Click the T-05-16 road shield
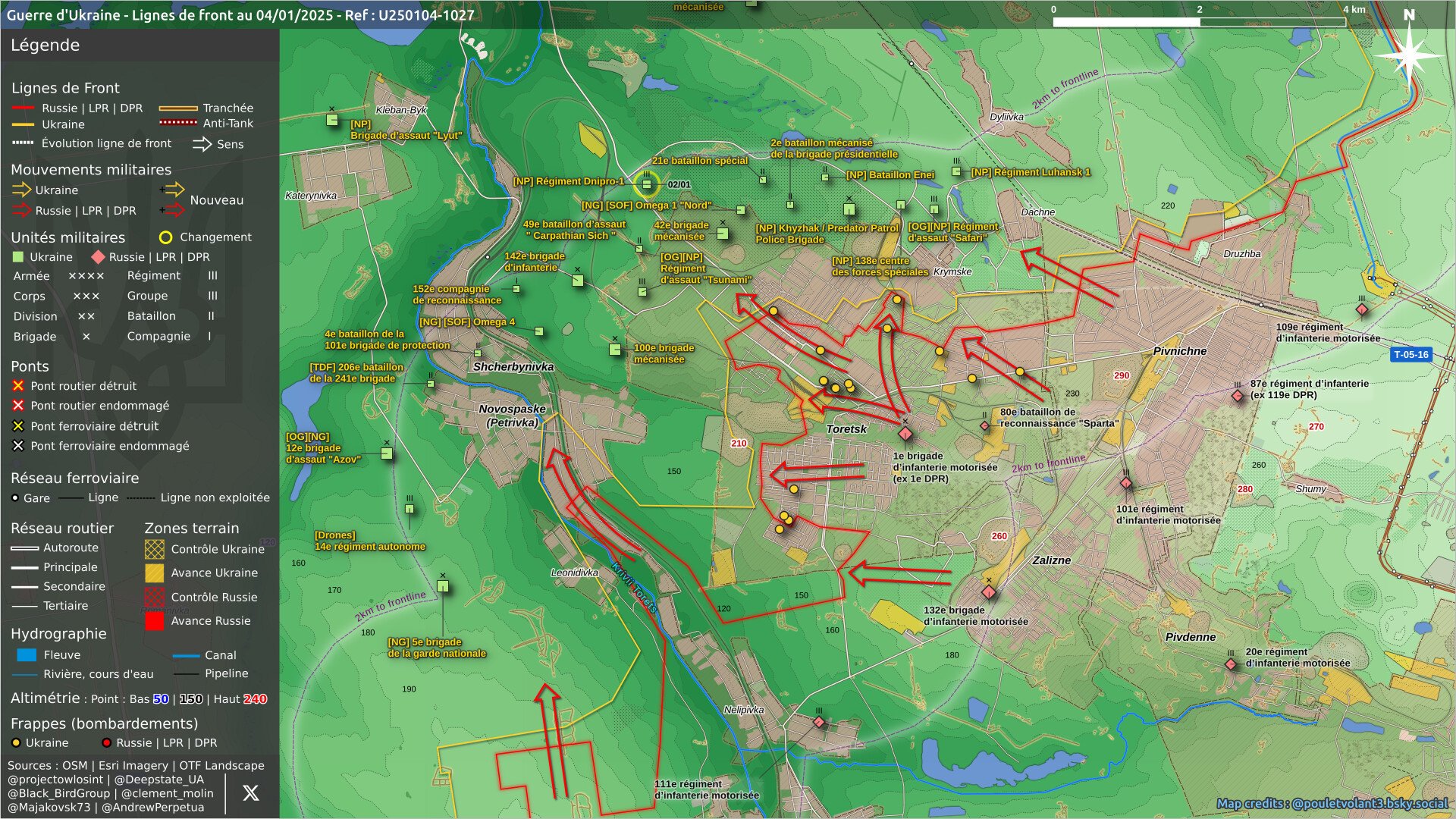The width and height of the screenshot is (1456, 819). [1410, 354]
